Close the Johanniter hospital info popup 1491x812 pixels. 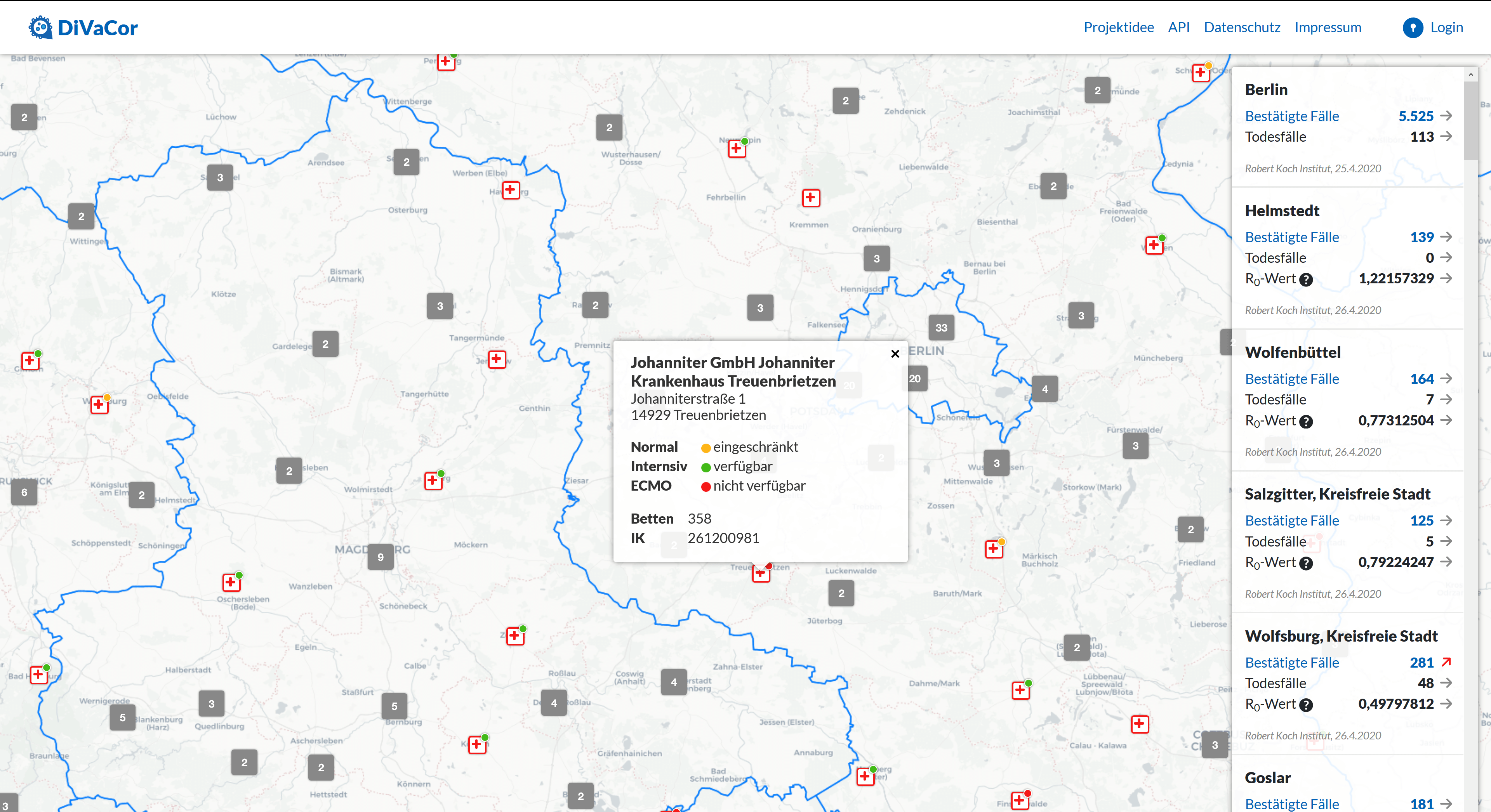click(895, 354)
